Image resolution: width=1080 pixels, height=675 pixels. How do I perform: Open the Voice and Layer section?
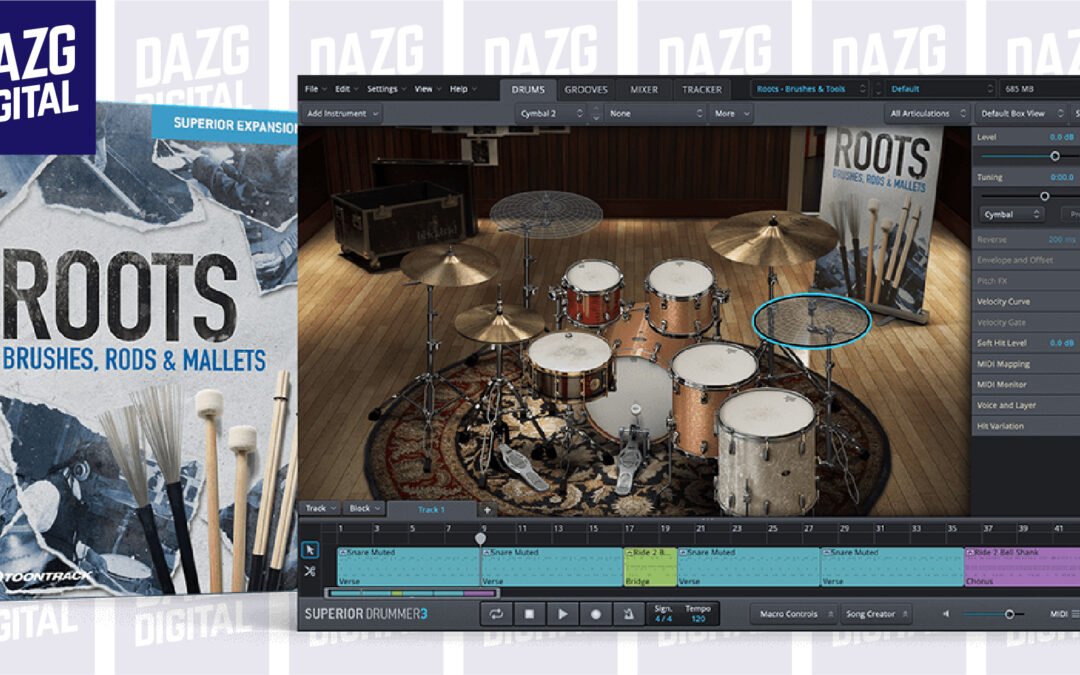click(x=1026, y=405)
